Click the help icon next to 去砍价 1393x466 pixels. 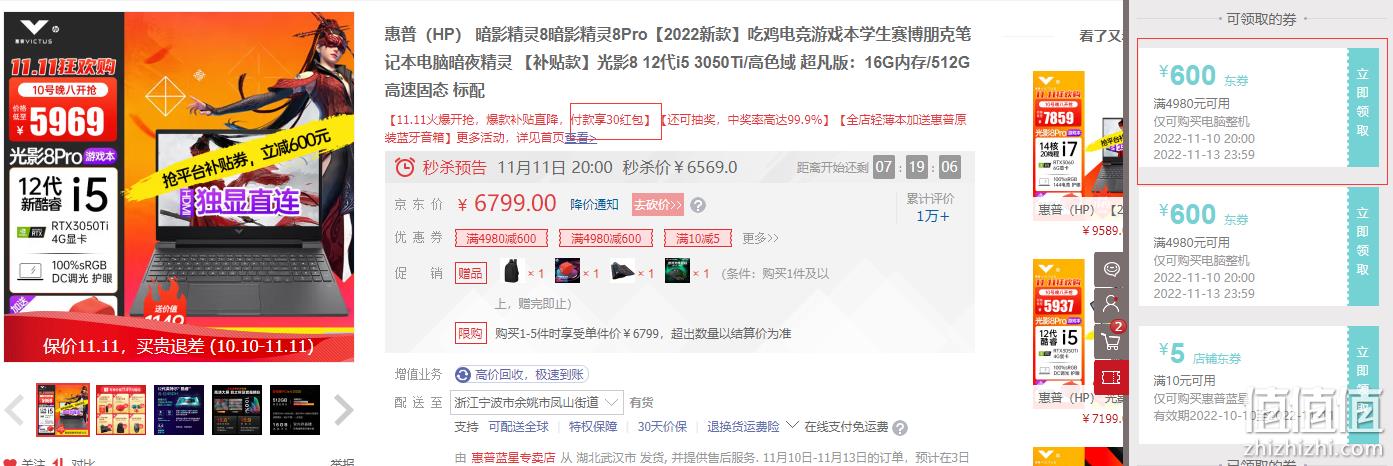[x=698, y=205]
